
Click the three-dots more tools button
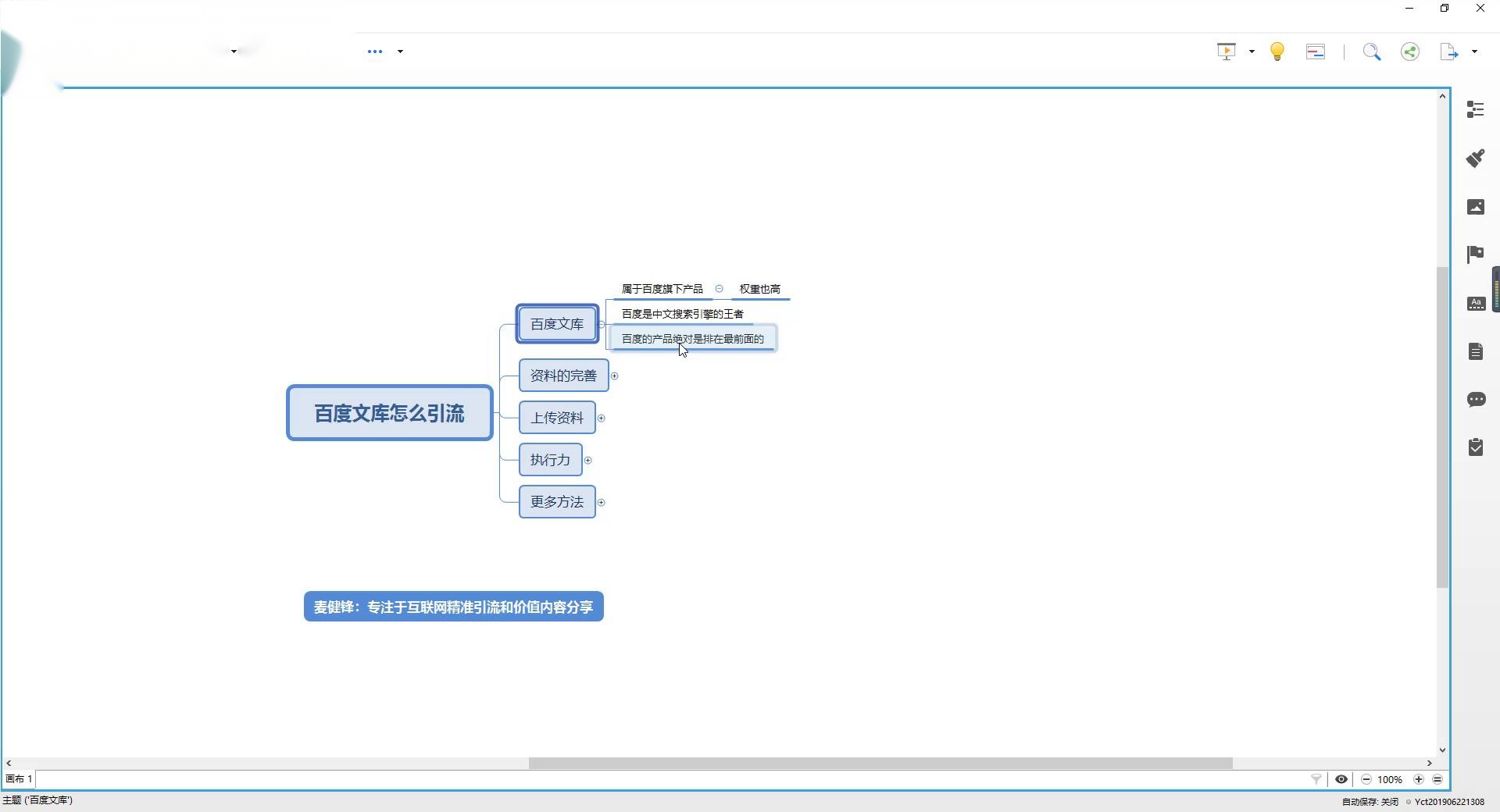(375, 52)
